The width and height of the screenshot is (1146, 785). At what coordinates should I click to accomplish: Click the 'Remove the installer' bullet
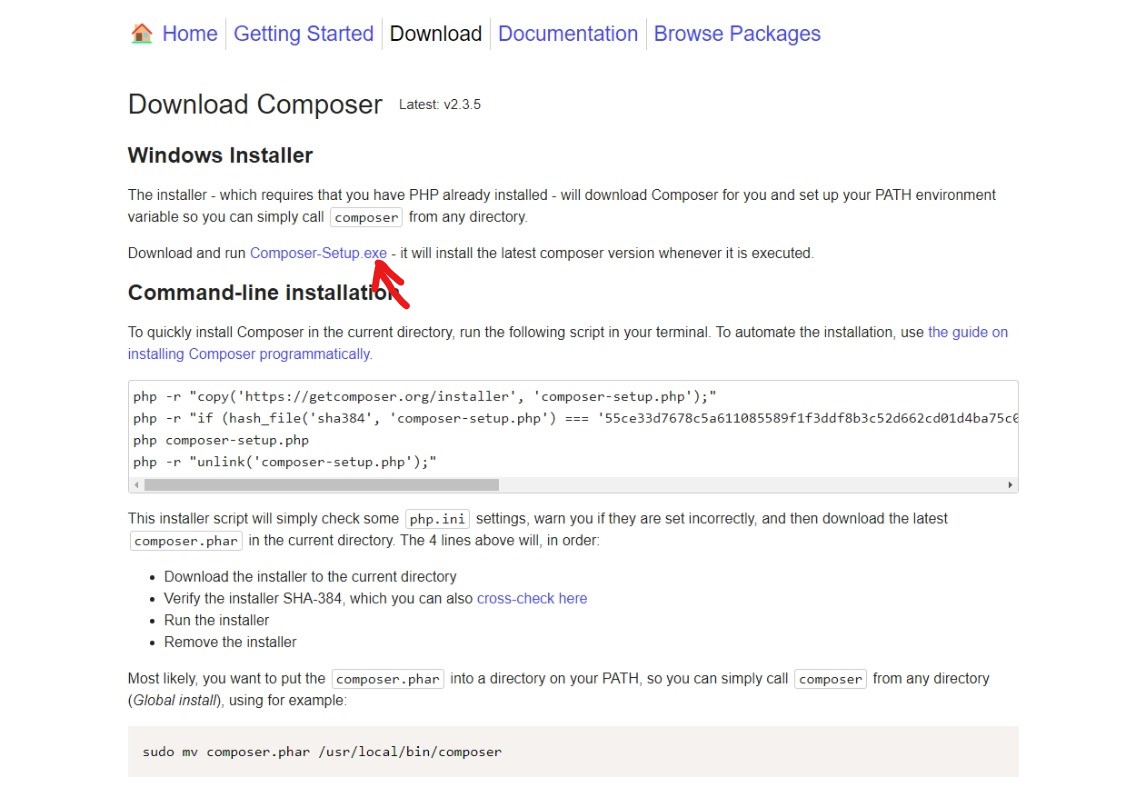[230, 642]
